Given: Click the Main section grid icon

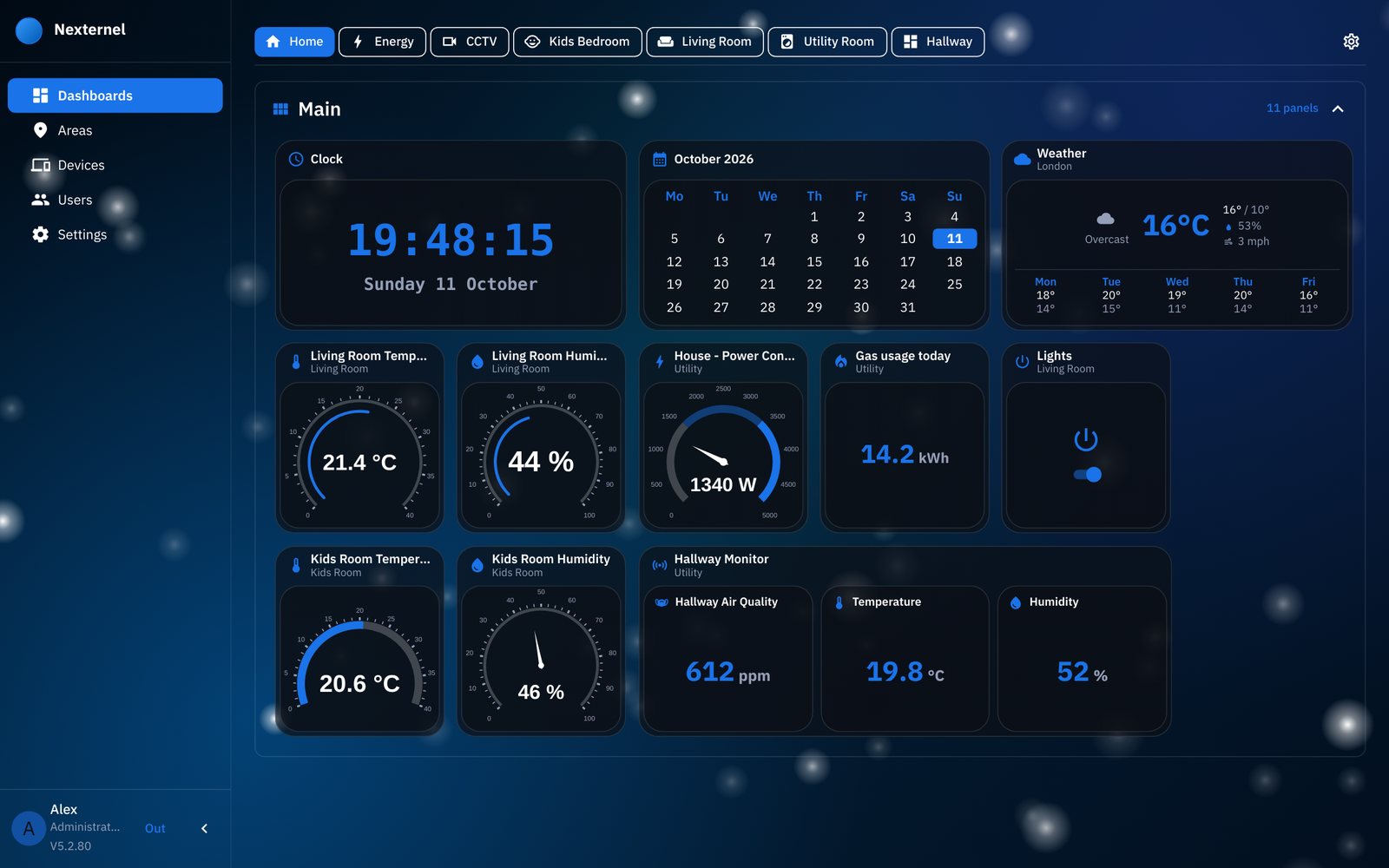Looking at the screenshot, I should (x=280, y=109).
